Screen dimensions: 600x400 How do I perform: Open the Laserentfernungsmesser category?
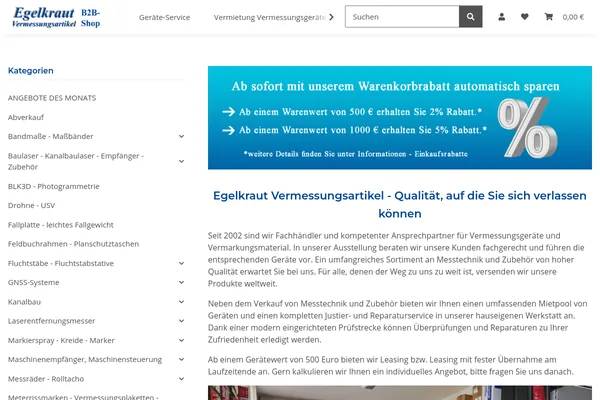[x=52, y=321]
